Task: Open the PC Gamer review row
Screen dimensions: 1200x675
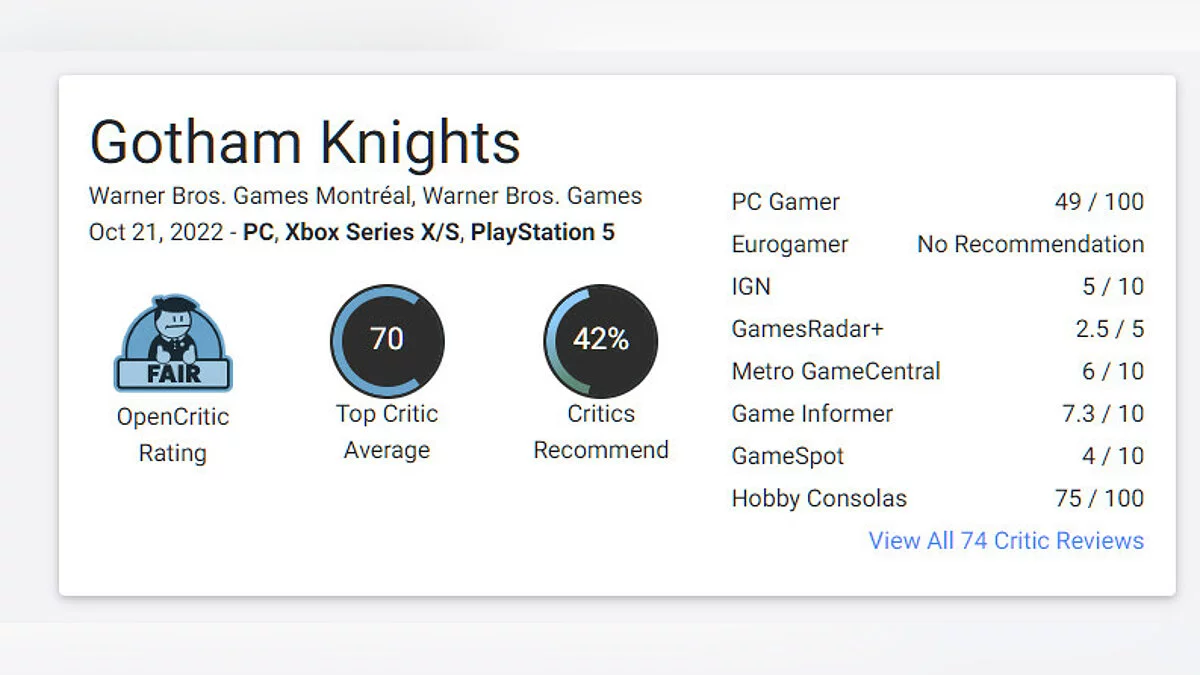Action: click(785, 202)
